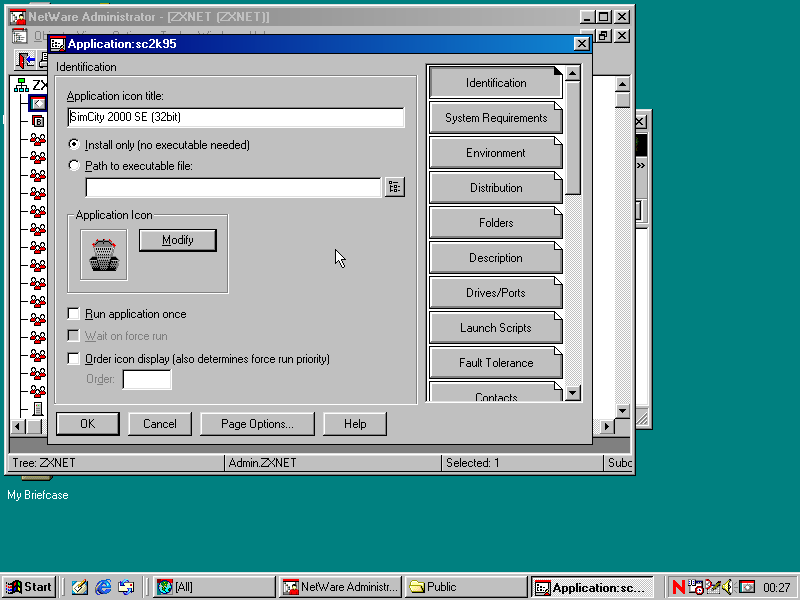The height and width of the screenshot is (600, 800).
Task: Select the highlighted application object in the tree
Action: 38,103
